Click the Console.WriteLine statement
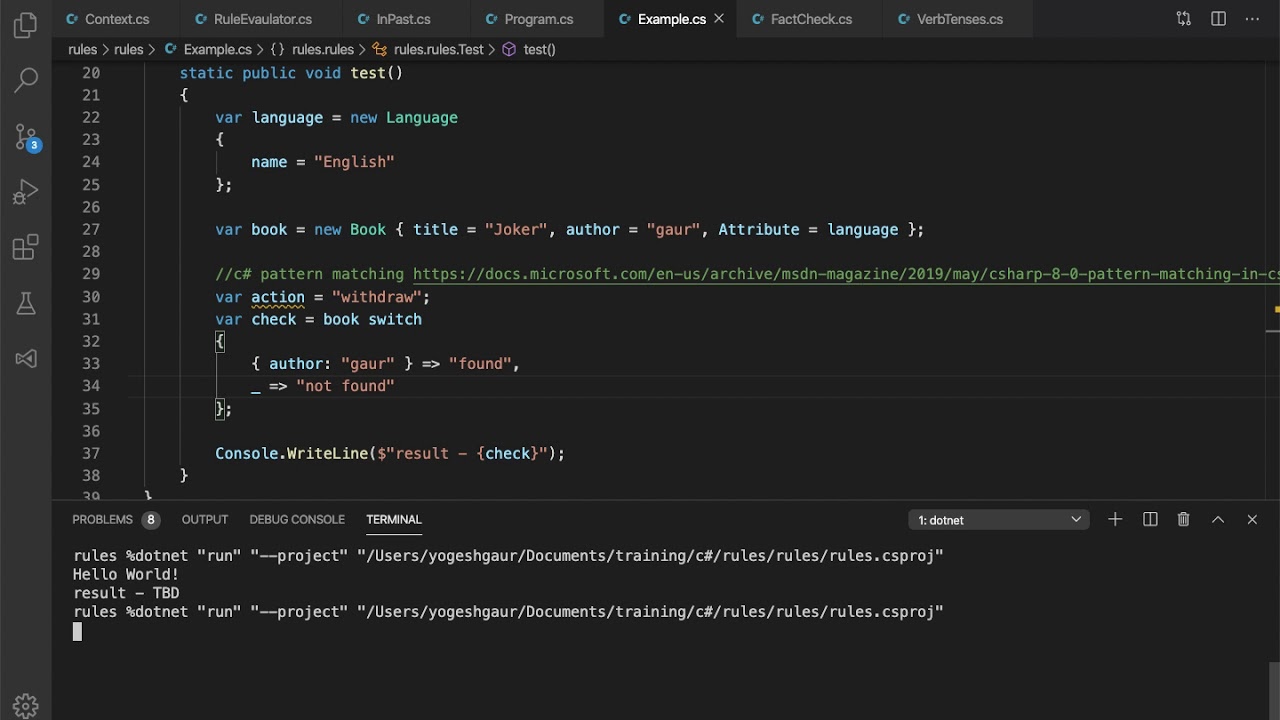This screenshot has height=720, width=1280. (x=390, y=453)
